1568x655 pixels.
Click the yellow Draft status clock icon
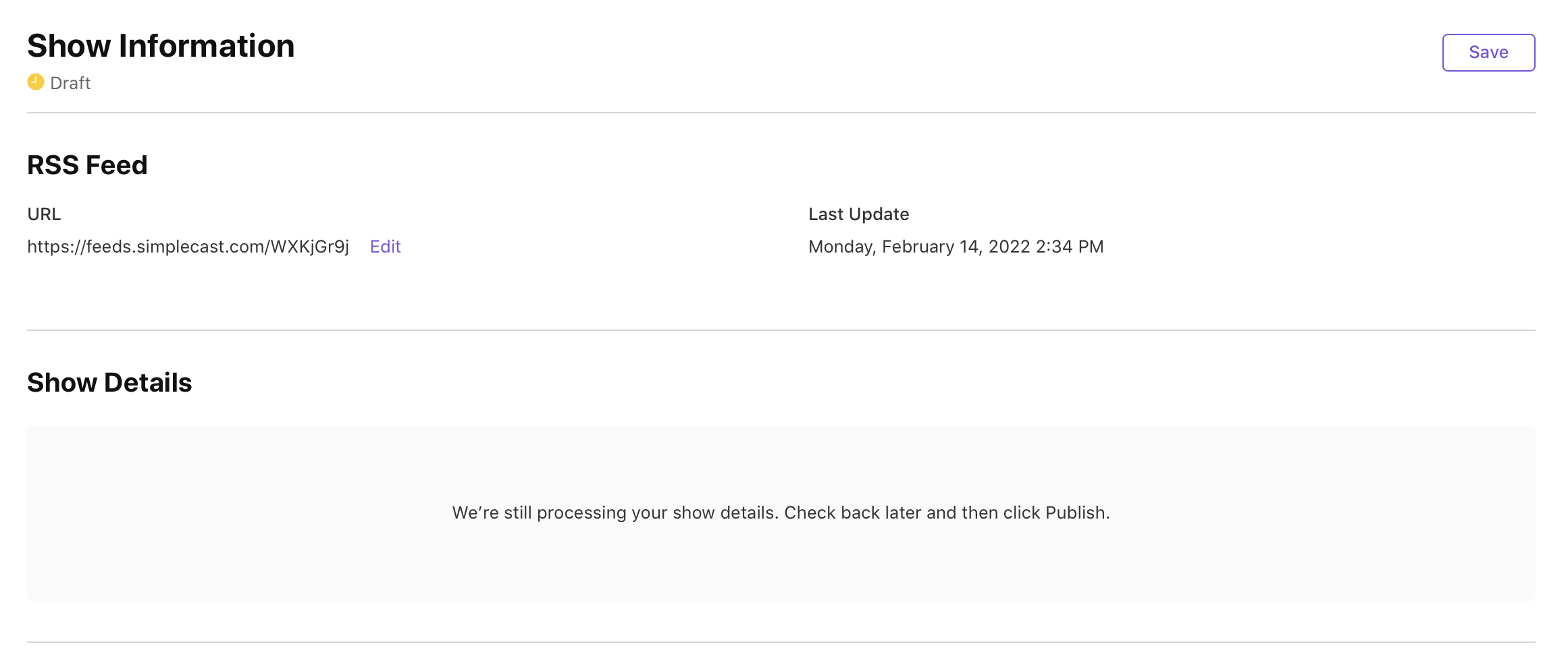(36, 82)
